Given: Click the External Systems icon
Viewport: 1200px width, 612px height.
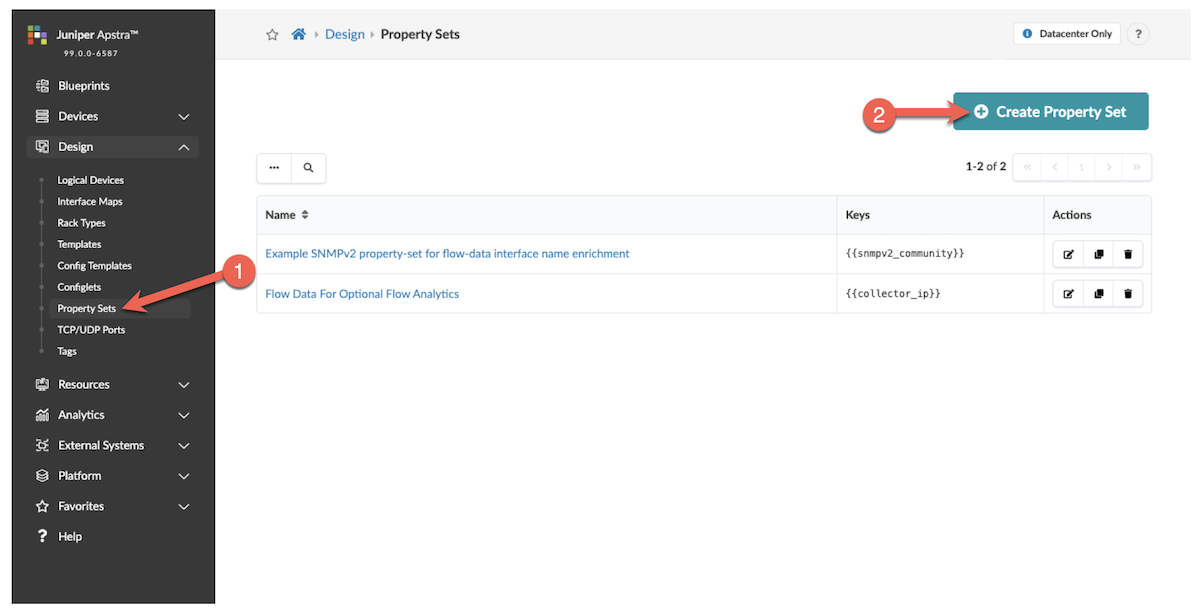Looking at the screenshot, I should [42, 445].
